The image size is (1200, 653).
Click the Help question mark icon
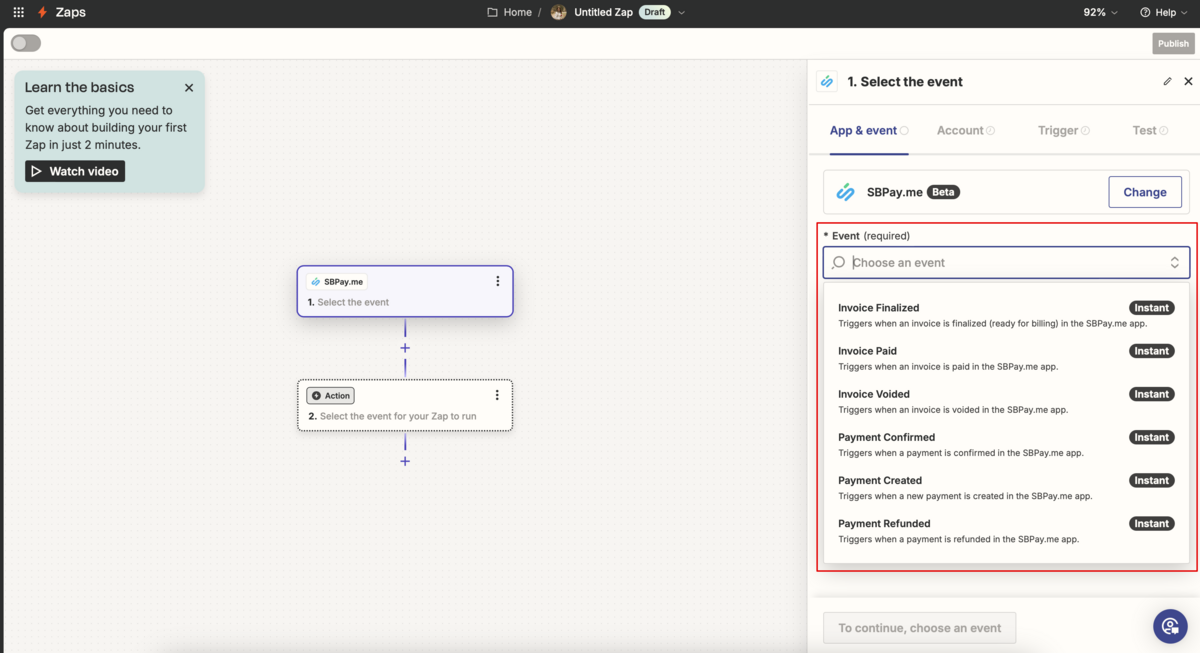click(x=1145, y=12)
